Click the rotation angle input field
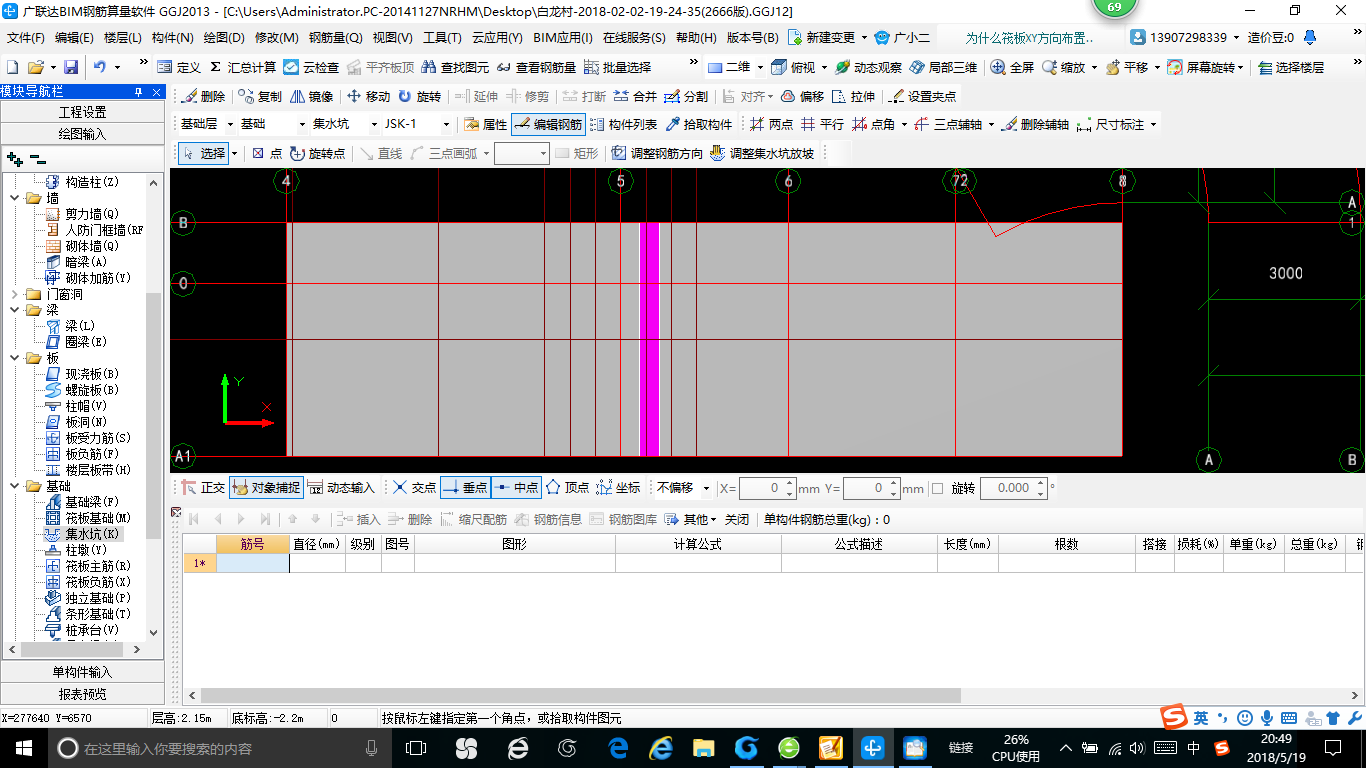The height and width of the screenshot is (768, 1366). coord(1013,488)
